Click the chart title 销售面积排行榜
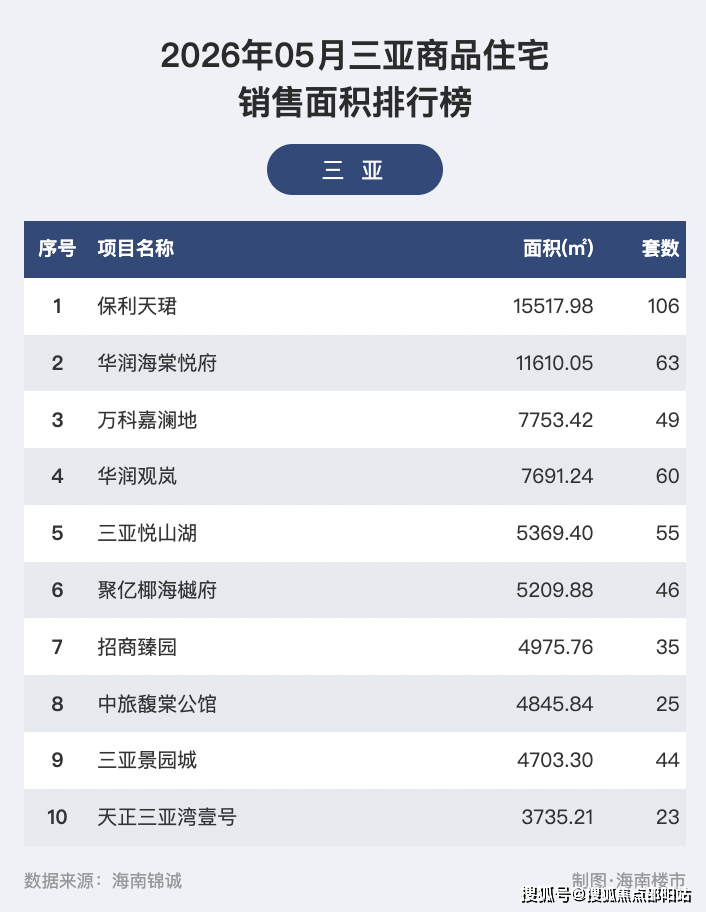Screen dimensions: 706x912 tap(355, 103)
